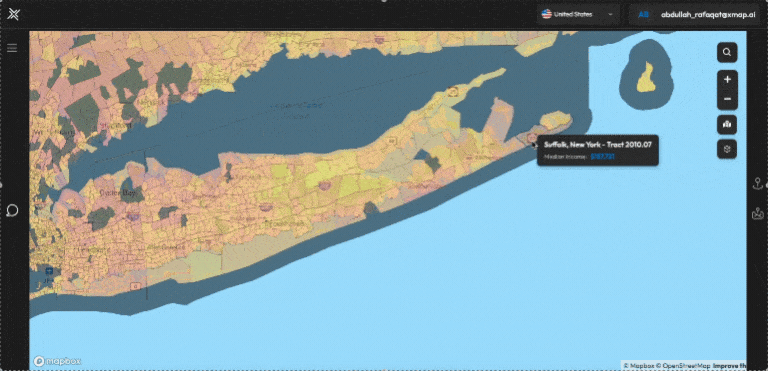768x371 pixels.
Task: Click the US flag icon
Action: [547, 14]
